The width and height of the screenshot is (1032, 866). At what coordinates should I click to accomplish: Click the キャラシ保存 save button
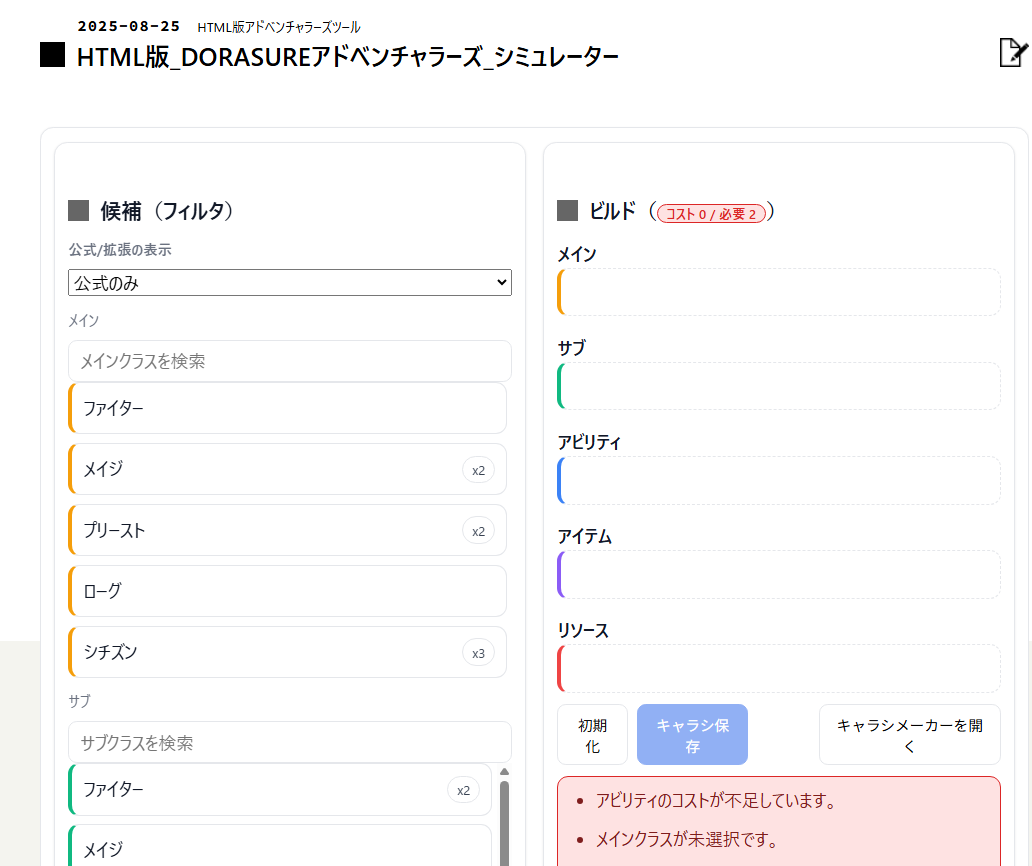pyautogui.click(x=692, y=735)
